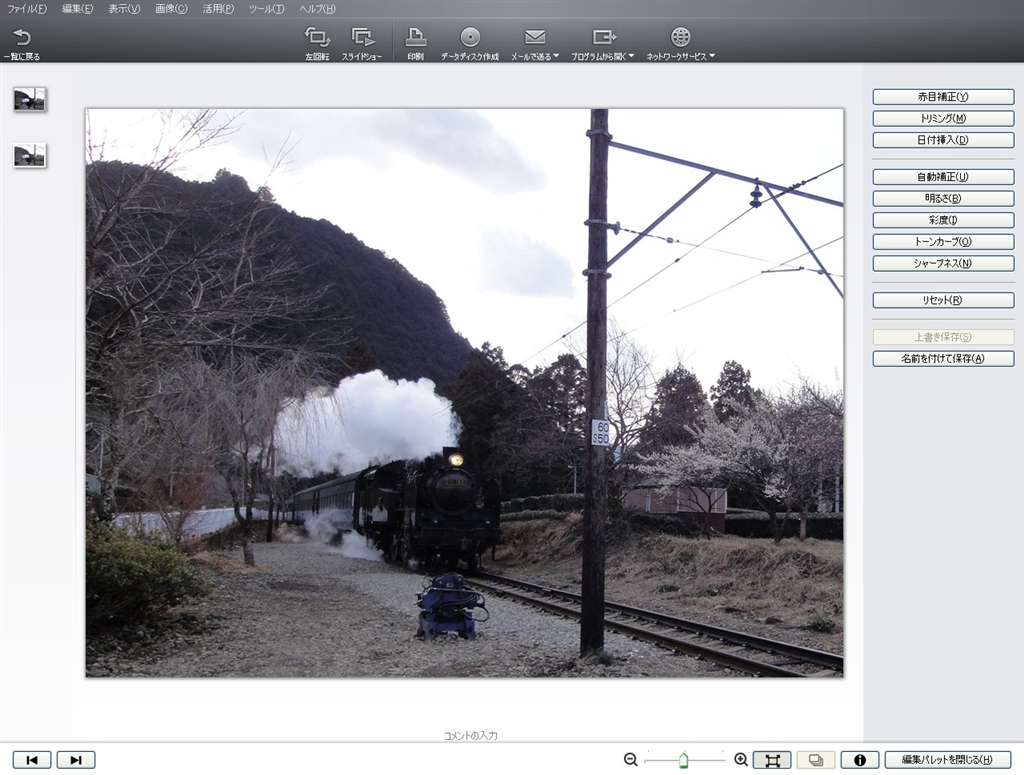The height and width of the screenshot is (775, 1024).
Task: Click the network service (ネットワークサービス) globe icon
Action: tap(680, 37)
